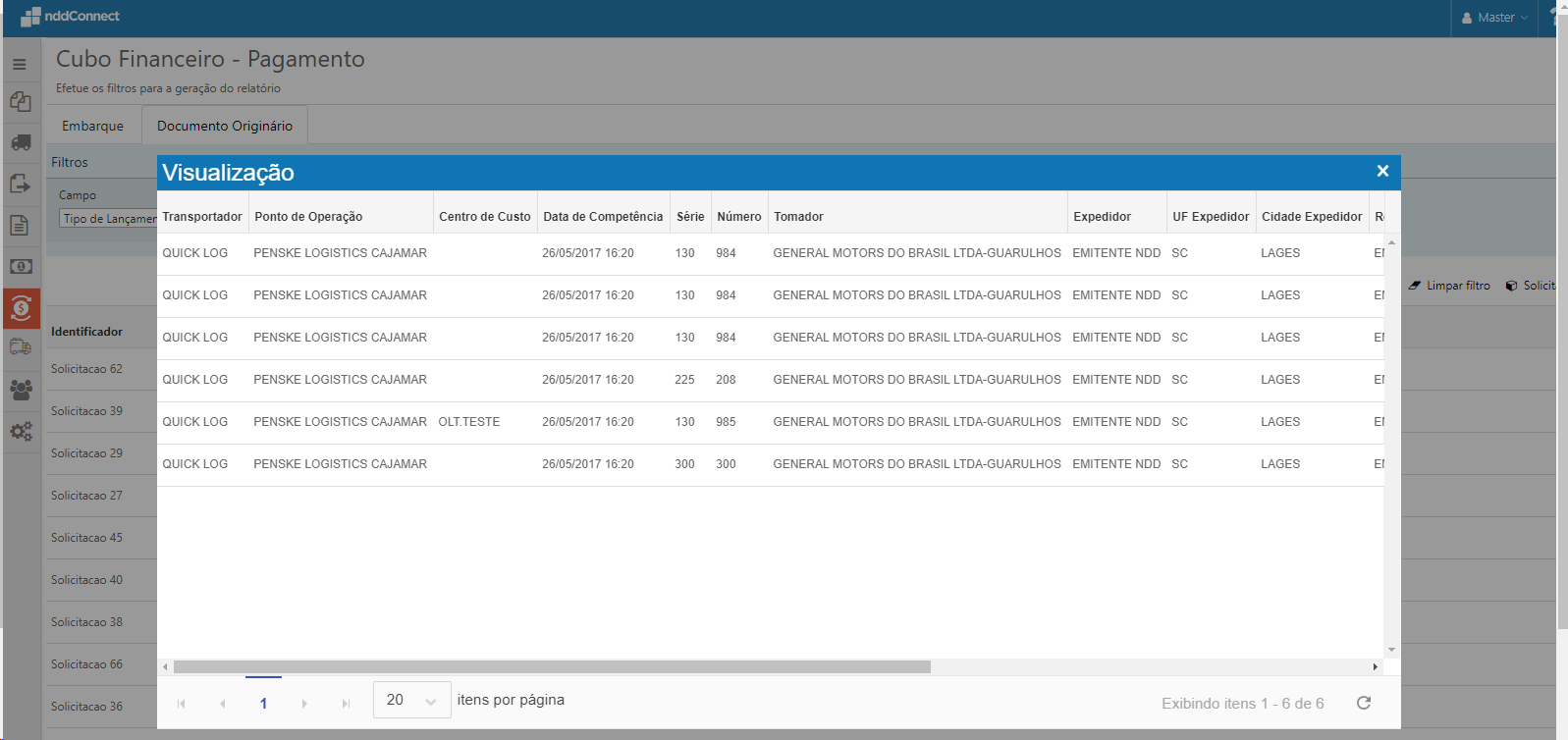Open the export arrow sidebar icon
The width and height of the screenshot is (1568, 740).
pyautogui.click(x=20, y=184)
